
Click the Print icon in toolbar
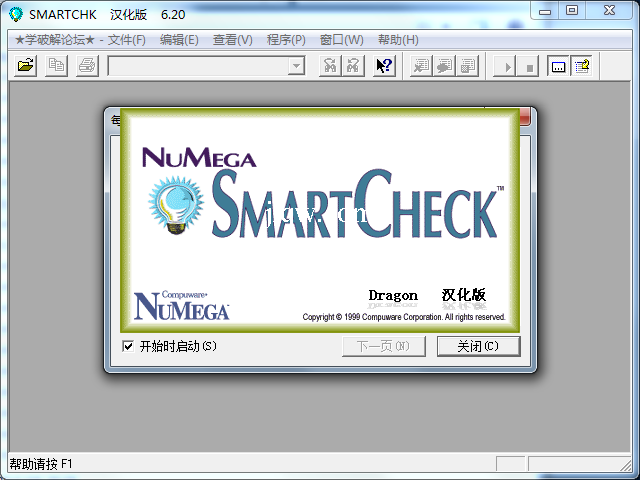(x=86, y=66)
